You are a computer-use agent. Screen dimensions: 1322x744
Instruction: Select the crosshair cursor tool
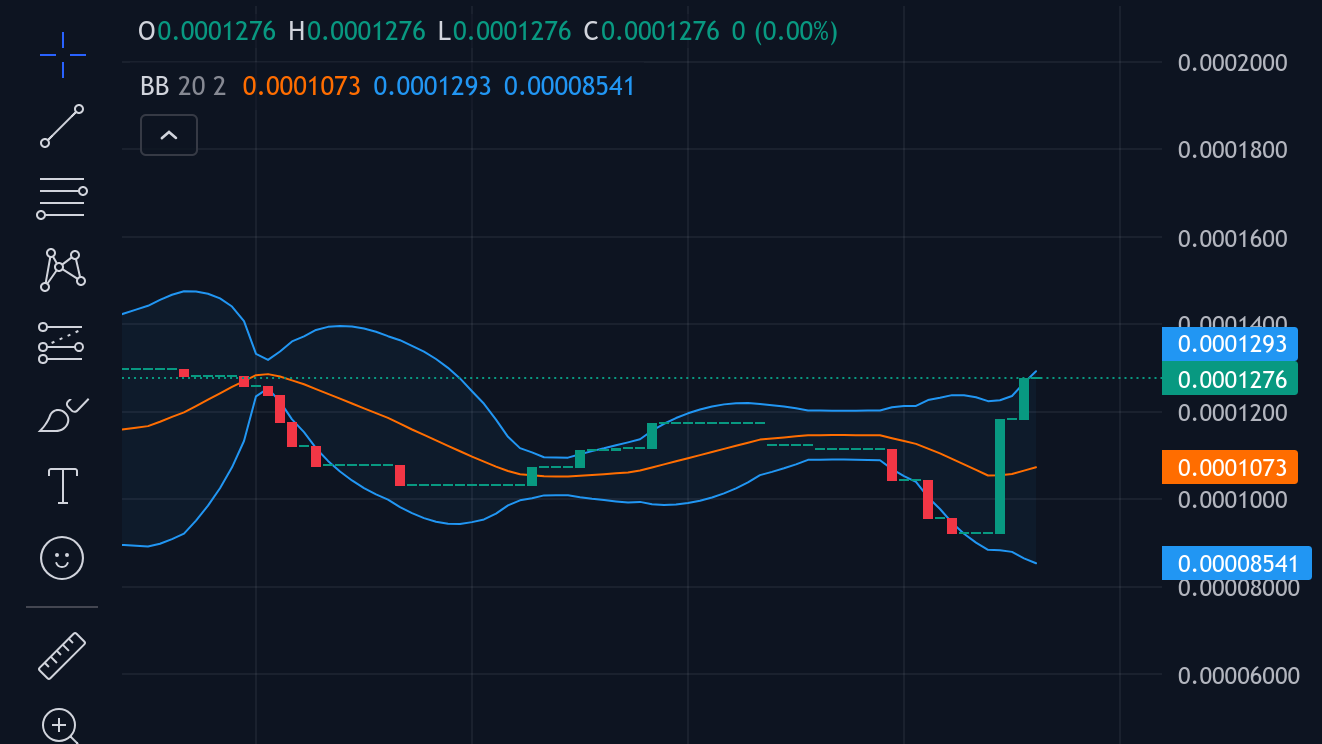pyautogui.click(x=62, y=55)
